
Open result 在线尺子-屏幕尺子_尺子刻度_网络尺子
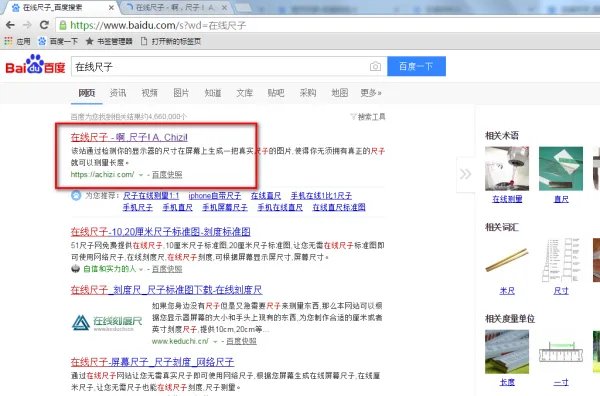pos(152,362)
